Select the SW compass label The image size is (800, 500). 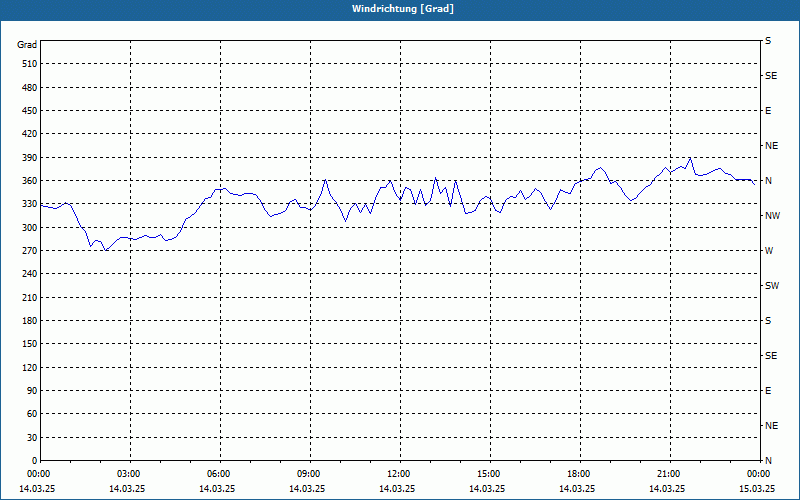tap(772, 286)
